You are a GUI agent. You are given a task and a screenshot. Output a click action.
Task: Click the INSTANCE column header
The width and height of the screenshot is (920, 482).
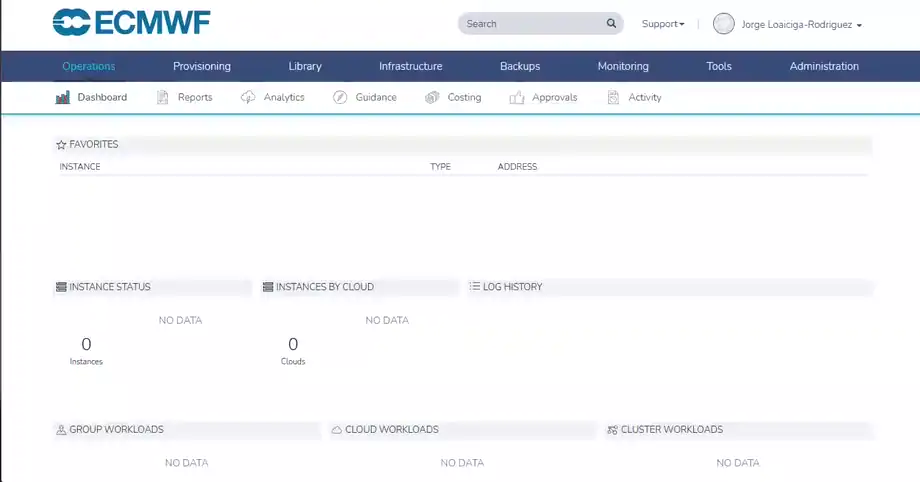click(x=80, y=167)
